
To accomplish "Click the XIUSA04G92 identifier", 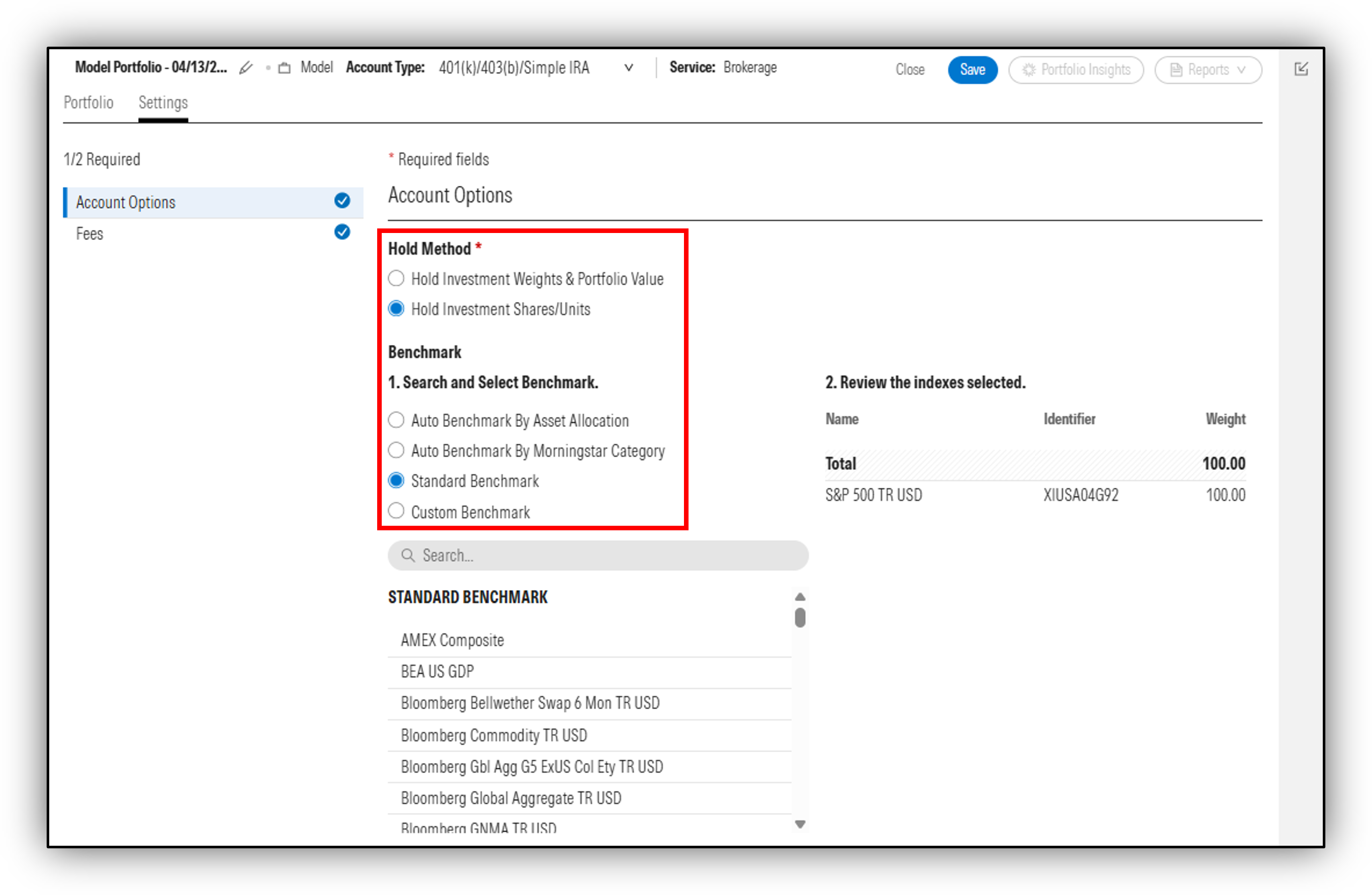I will (x=1080, y=495).
